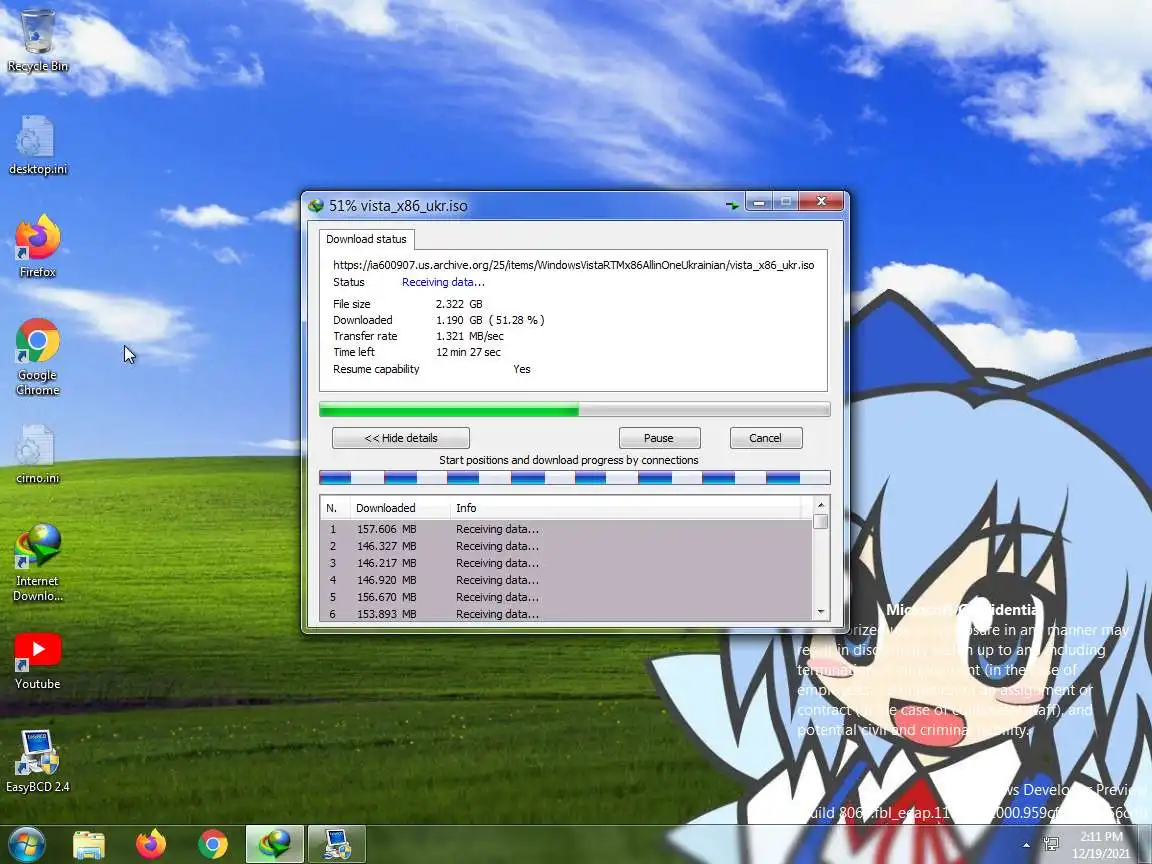Launch the EasyBCD 2.4 desktop shortcut

[37, 761]
